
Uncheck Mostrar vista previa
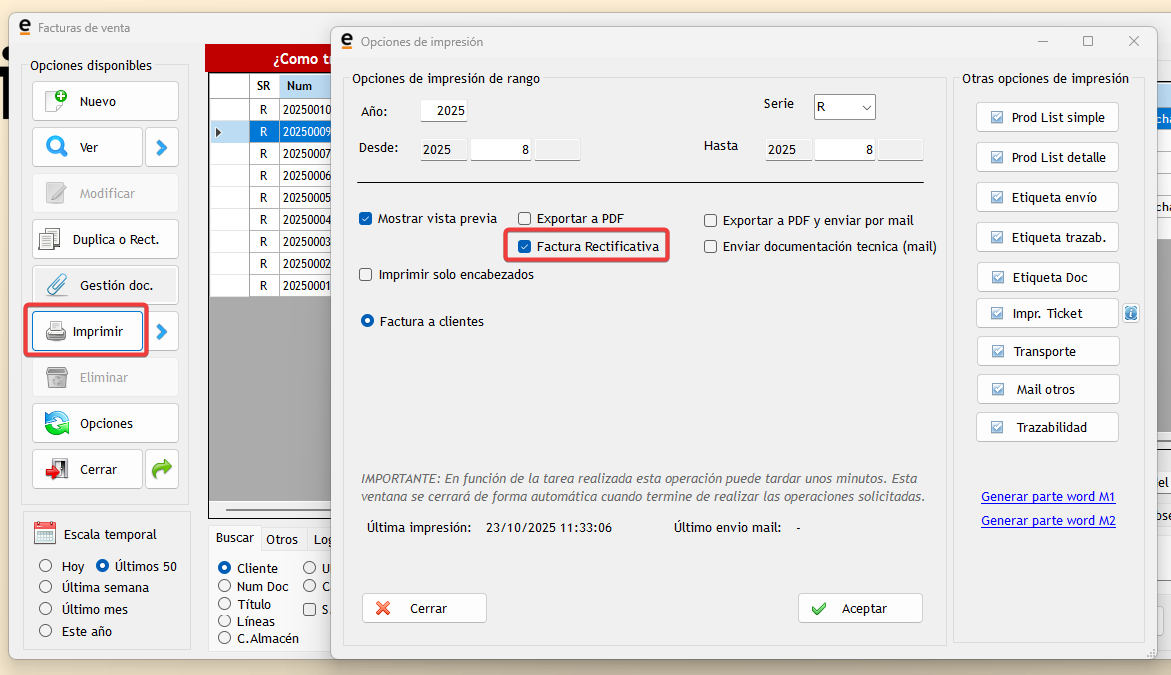coord(366,219)
